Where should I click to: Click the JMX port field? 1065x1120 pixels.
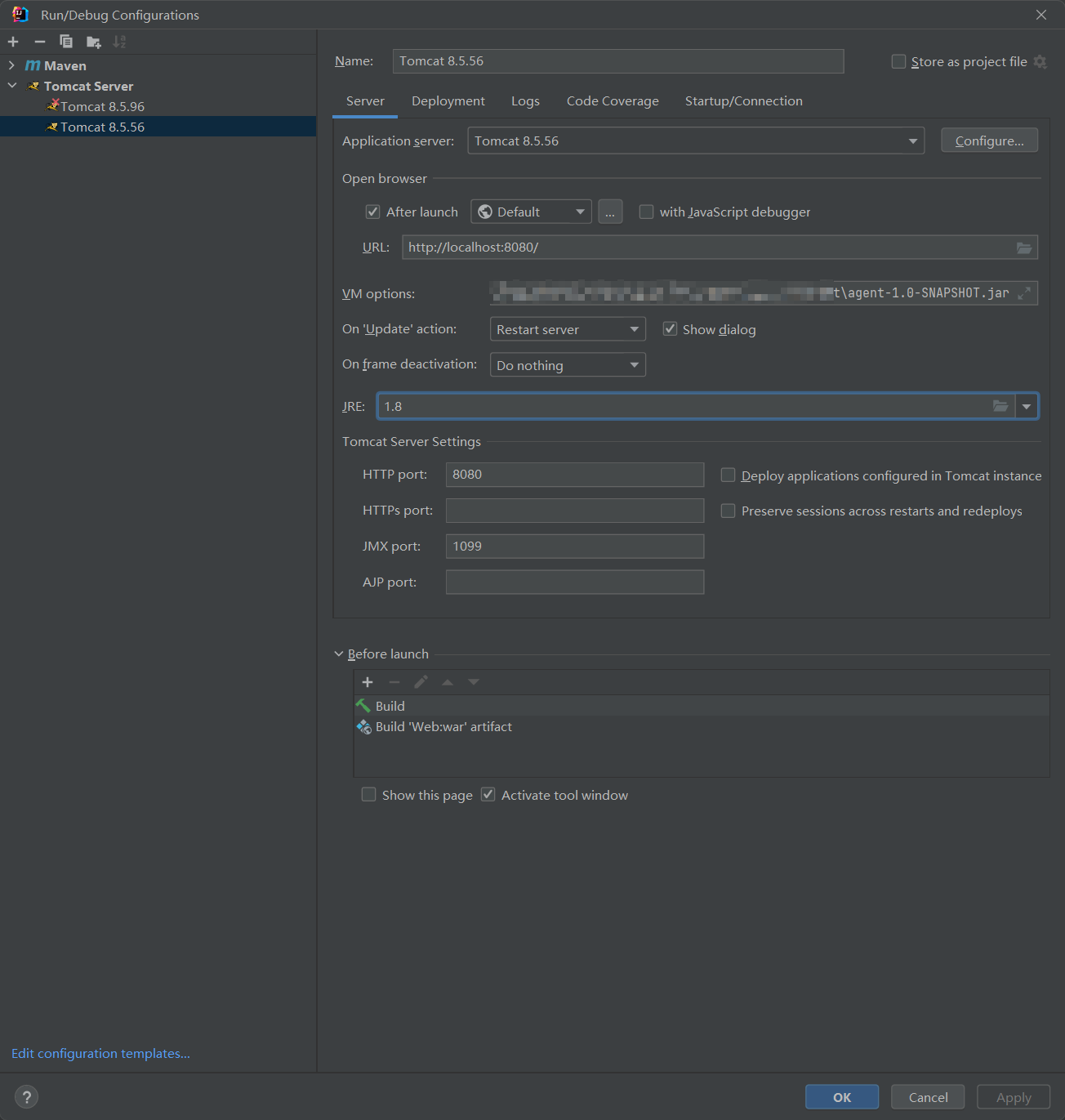(x=575, y=547)
